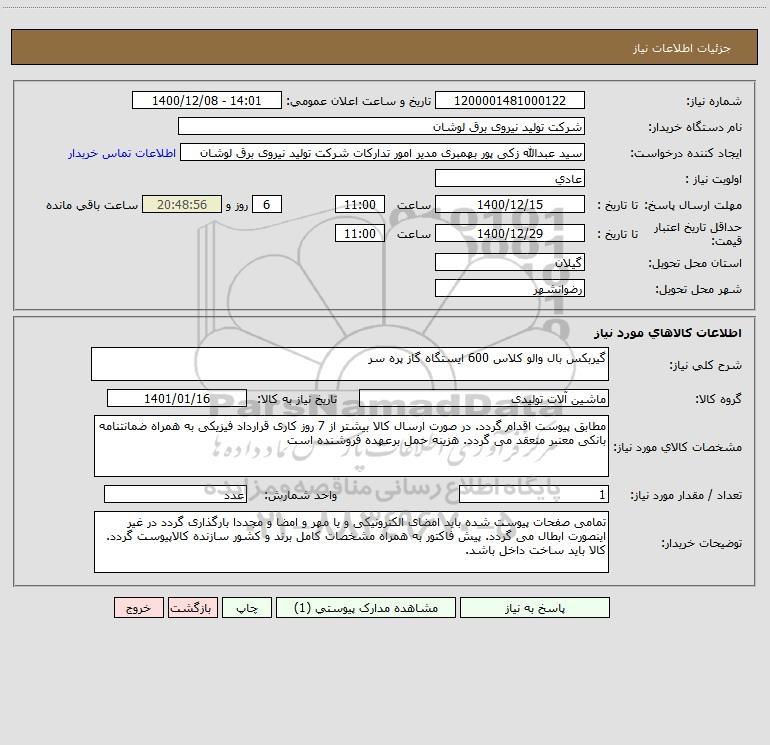
Task: Click the 11:00 time field beside 1400/12/15
Action: click(x=359, y=204)
